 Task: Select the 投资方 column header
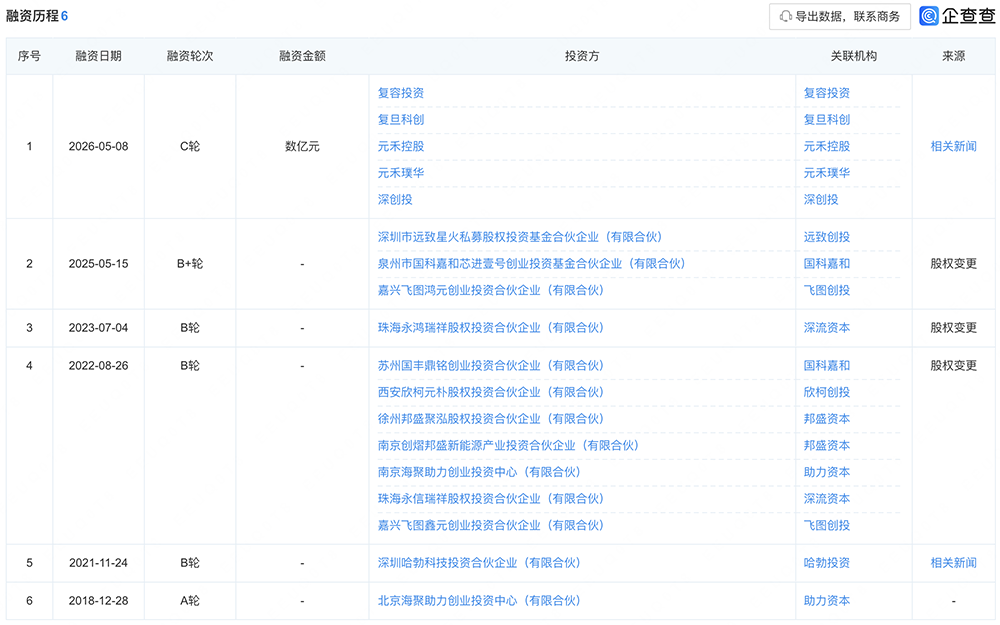[x=582, y=56]
